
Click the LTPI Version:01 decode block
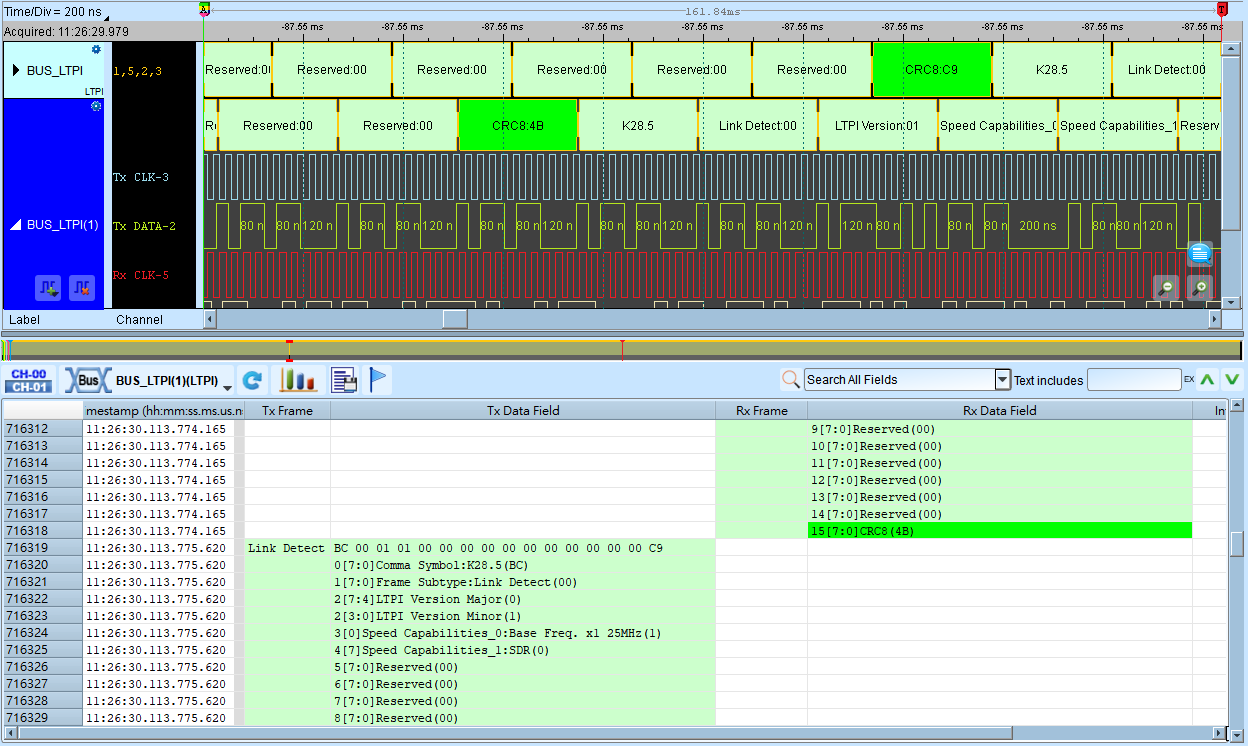(x=877, y=125)
